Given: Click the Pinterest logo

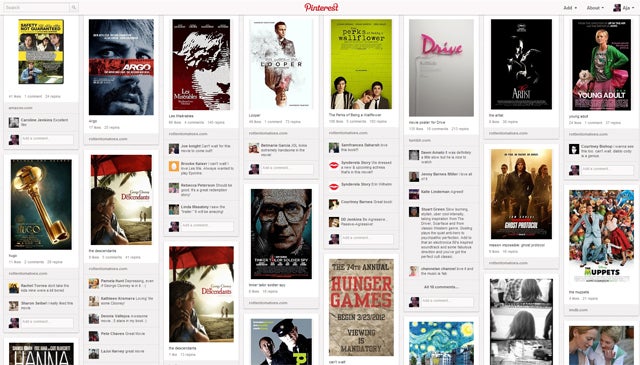Looking at the screenshot, I should (321, 7).
